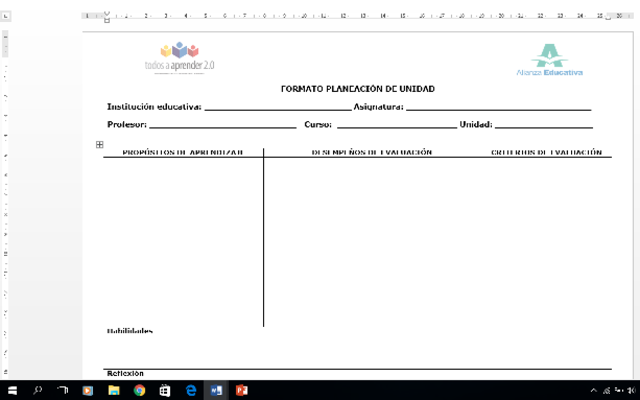The image size is (640, 400).
Task: Click the tab stop selector by ruler
Action: [6, 16]
